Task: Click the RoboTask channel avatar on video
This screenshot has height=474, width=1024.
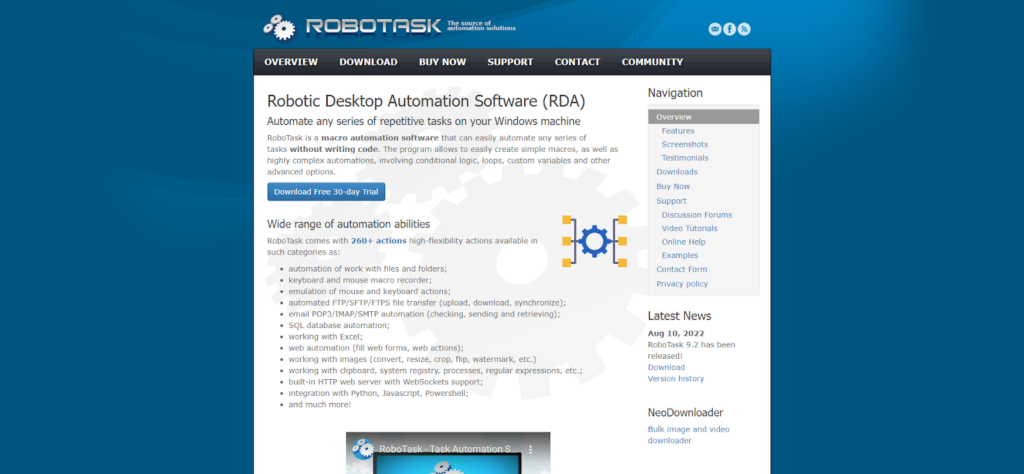Action: pos(362,451)
